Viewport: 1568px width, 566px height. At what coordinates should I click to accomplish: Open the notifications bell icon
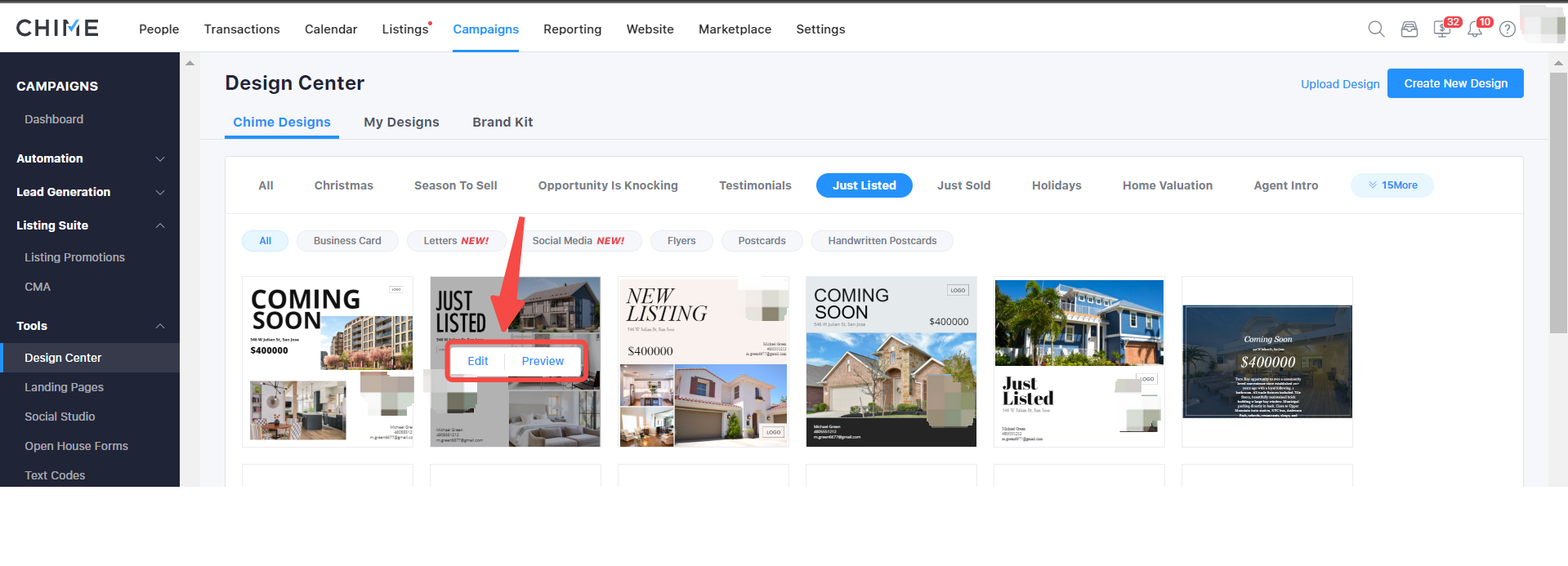point(1475,29)
